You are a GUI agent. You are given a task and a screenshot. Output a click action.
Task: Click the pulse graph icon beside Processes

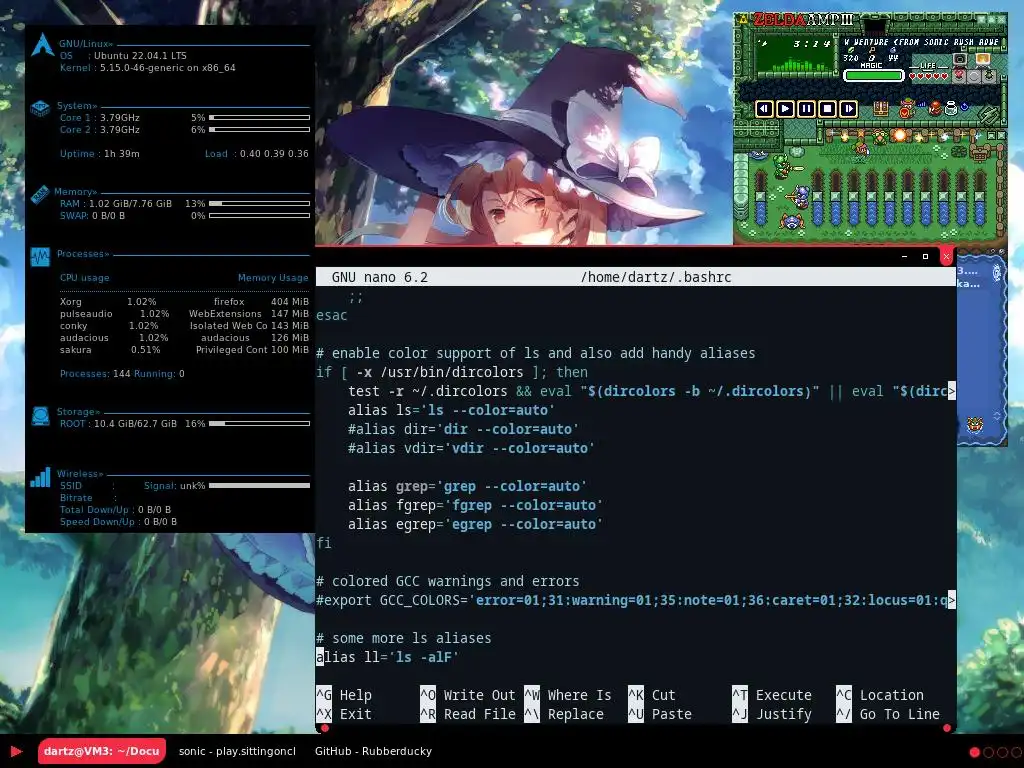click(40, 257)
